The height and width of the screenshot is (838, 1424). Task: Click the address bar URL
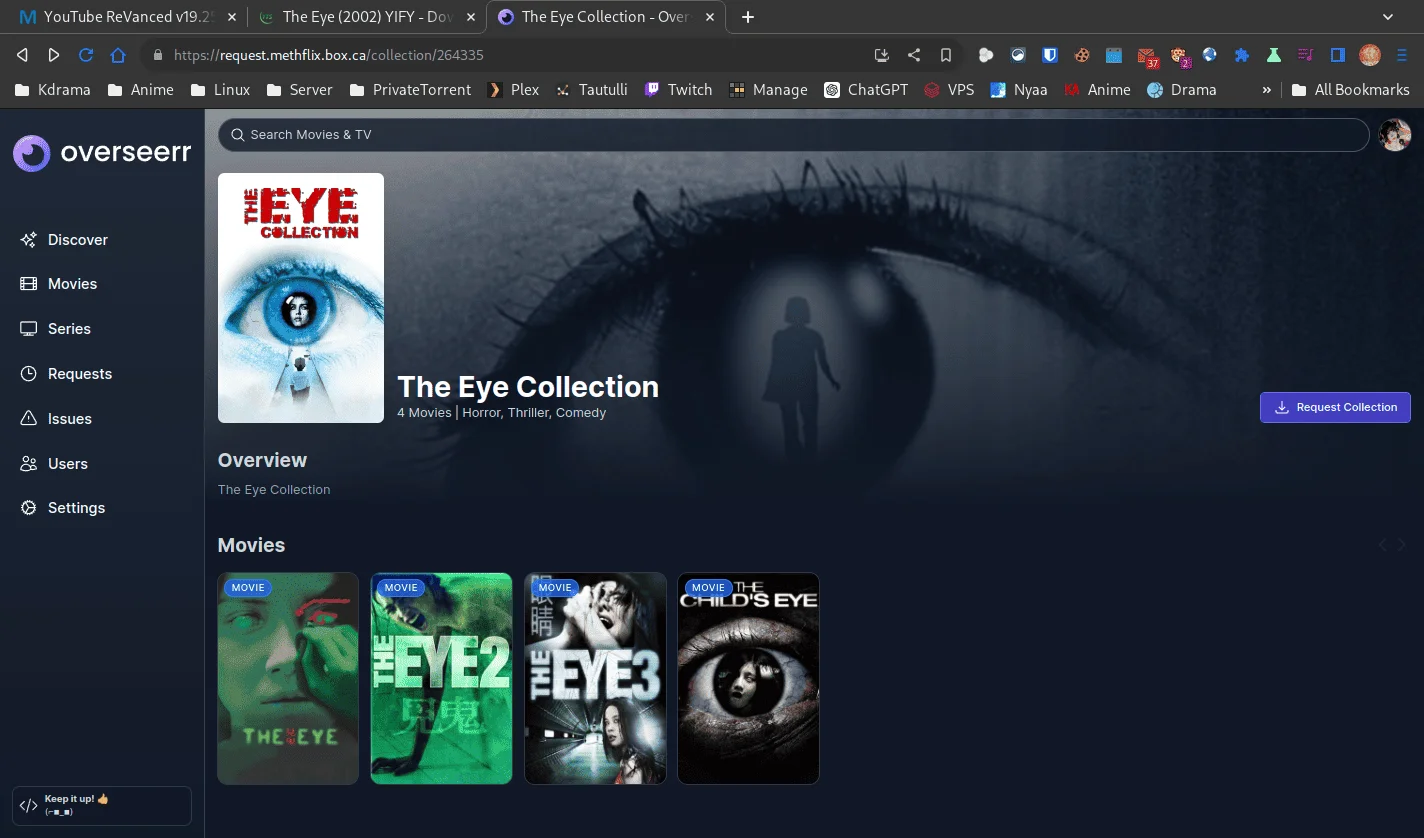coord(329,55)
